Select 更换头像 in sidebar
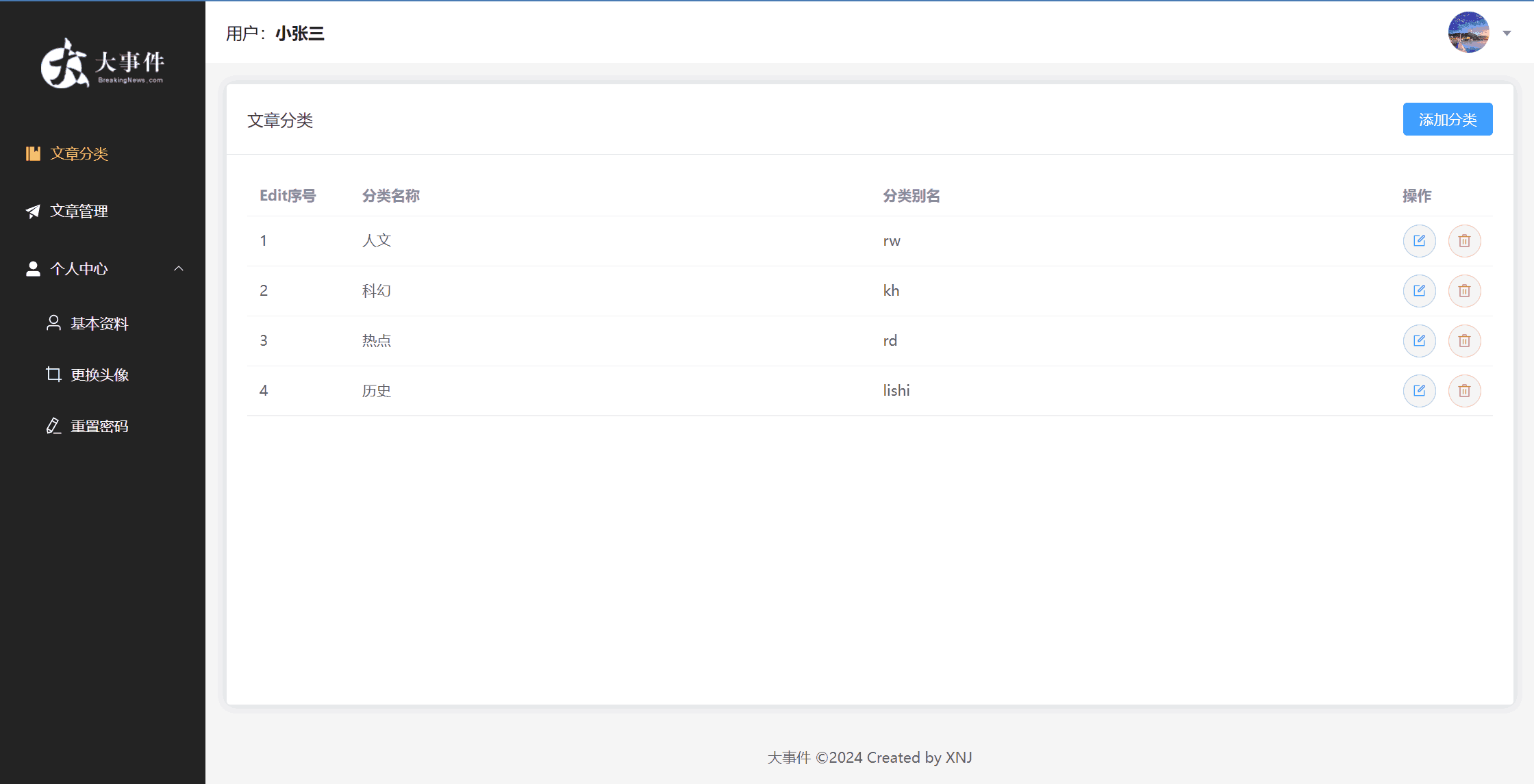This screenshot has height=784, width=1534. click(99, 375)
